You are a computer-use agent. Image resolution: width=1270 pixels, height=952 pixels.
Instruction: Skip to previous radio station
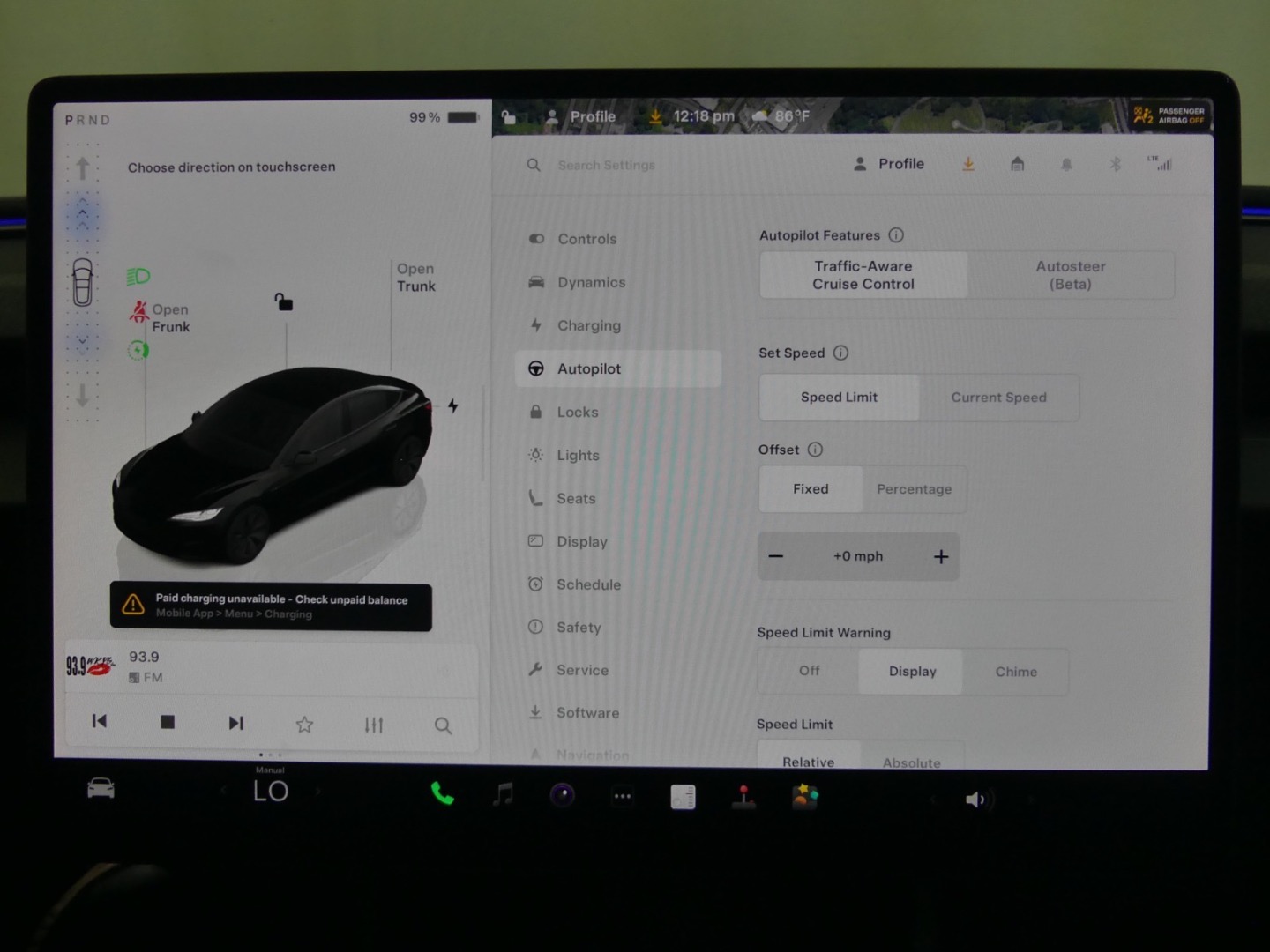[x=100, y=721]
